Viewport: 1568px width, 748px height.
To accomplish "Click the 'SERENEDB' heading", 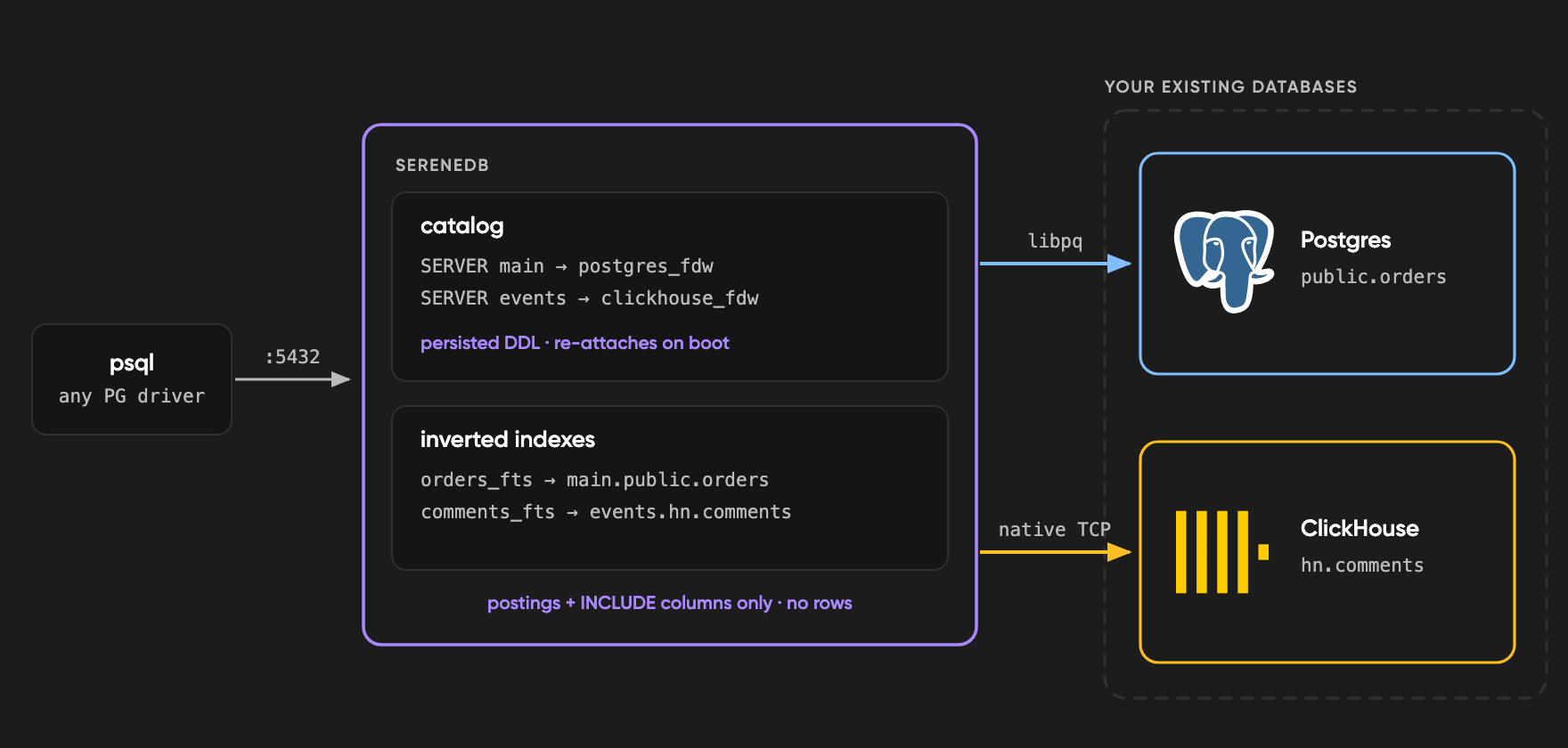I will [x=442, y=166].
